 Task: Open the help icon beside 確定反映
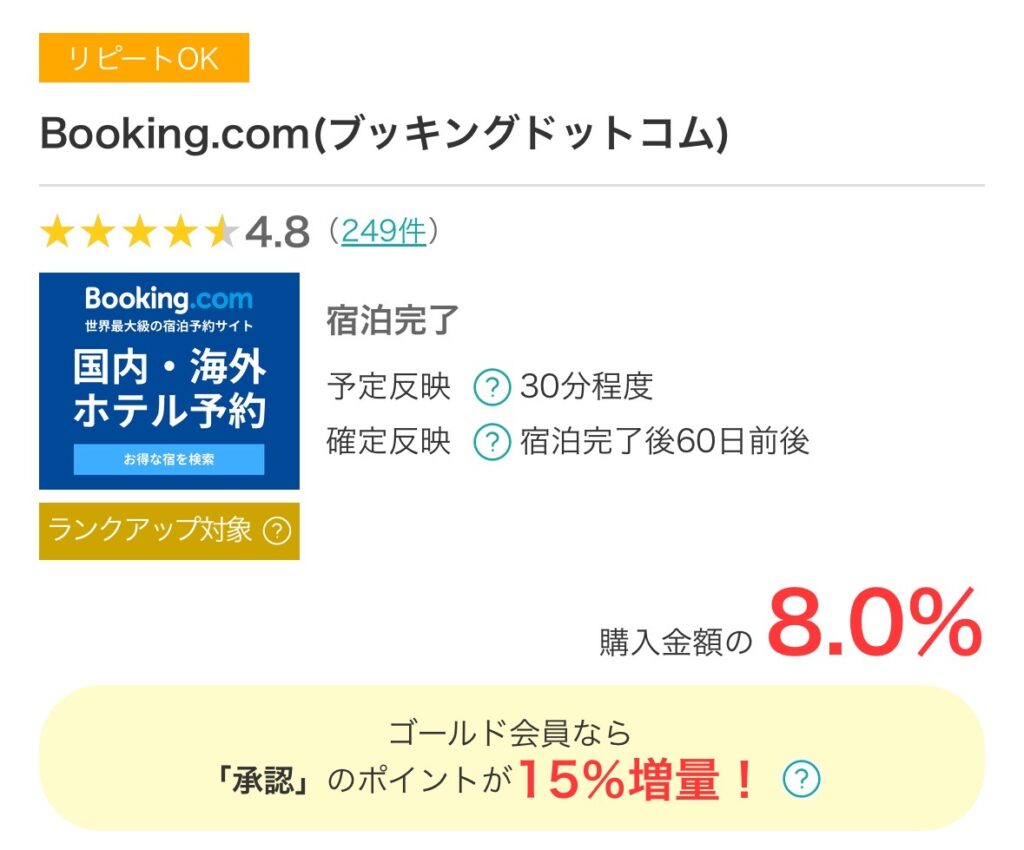491,441
